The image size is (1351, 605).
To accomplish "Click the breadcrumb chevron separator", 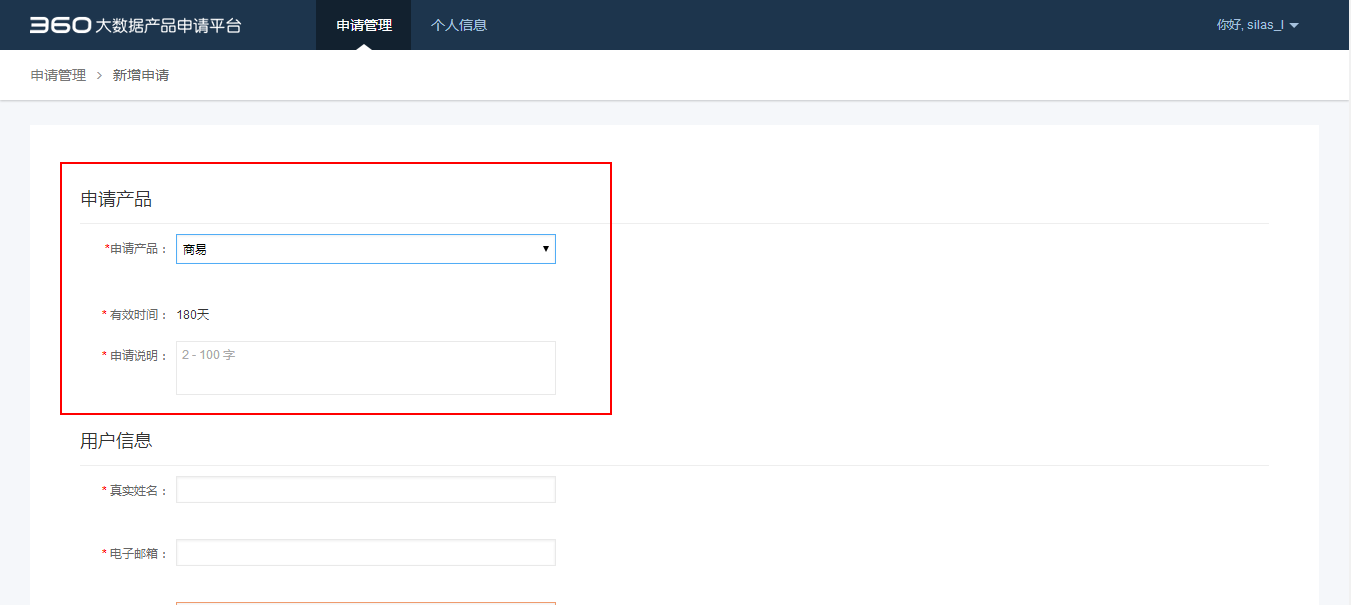I will [x=100, y=75].
